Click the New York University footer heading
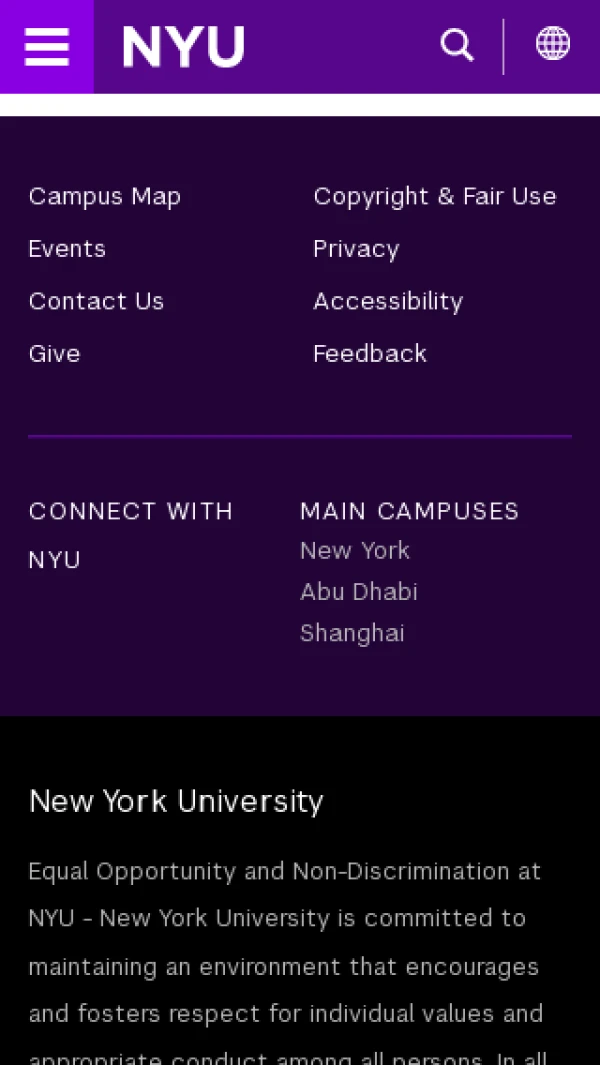 click(176, 801)
